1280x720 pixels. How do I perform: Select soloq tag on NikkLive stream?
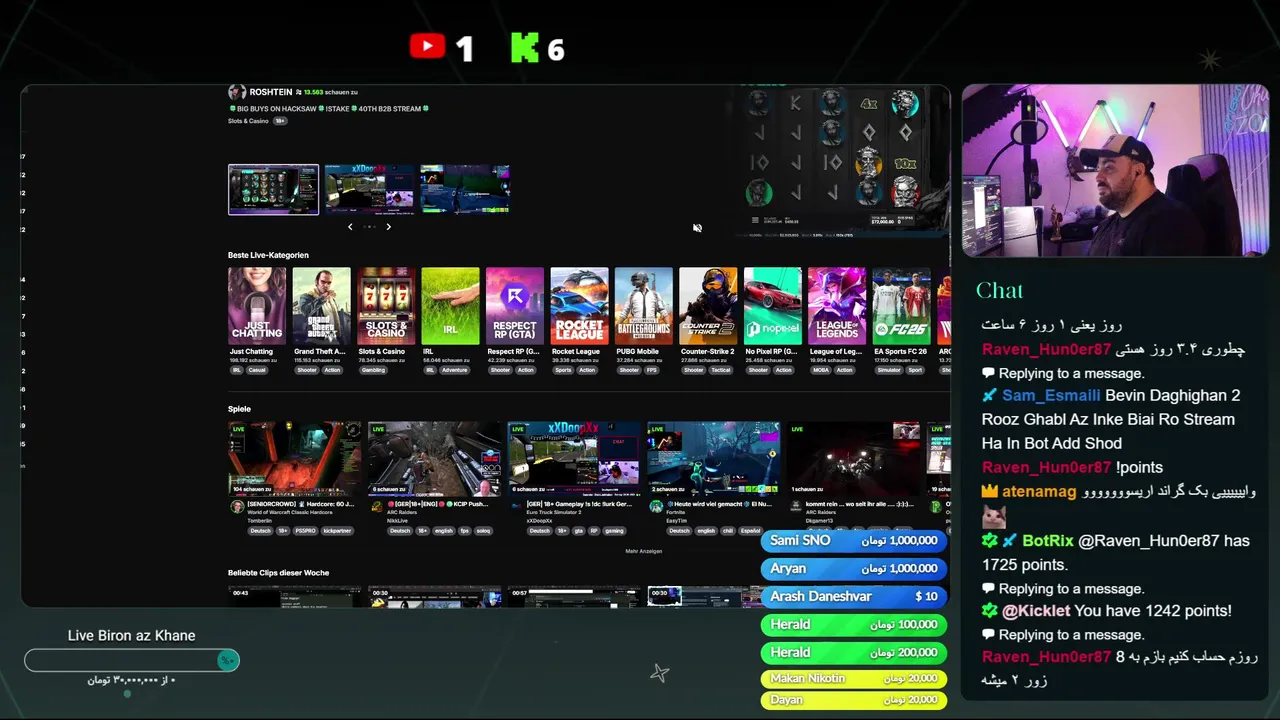tap(483, 531)
